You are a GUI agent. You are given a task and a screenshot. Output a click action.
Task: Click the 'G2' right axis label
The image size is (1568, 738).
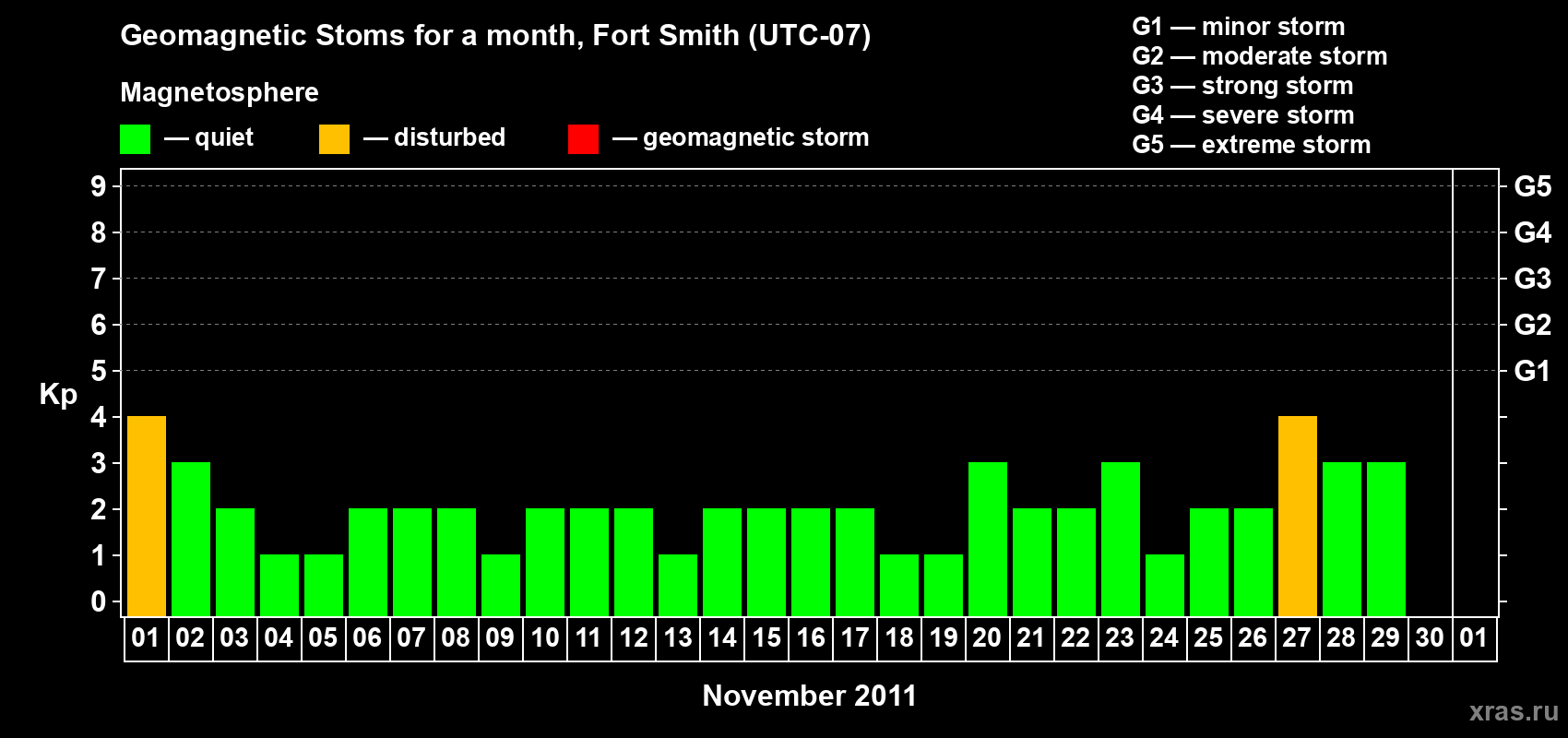tap(1533, 325)
